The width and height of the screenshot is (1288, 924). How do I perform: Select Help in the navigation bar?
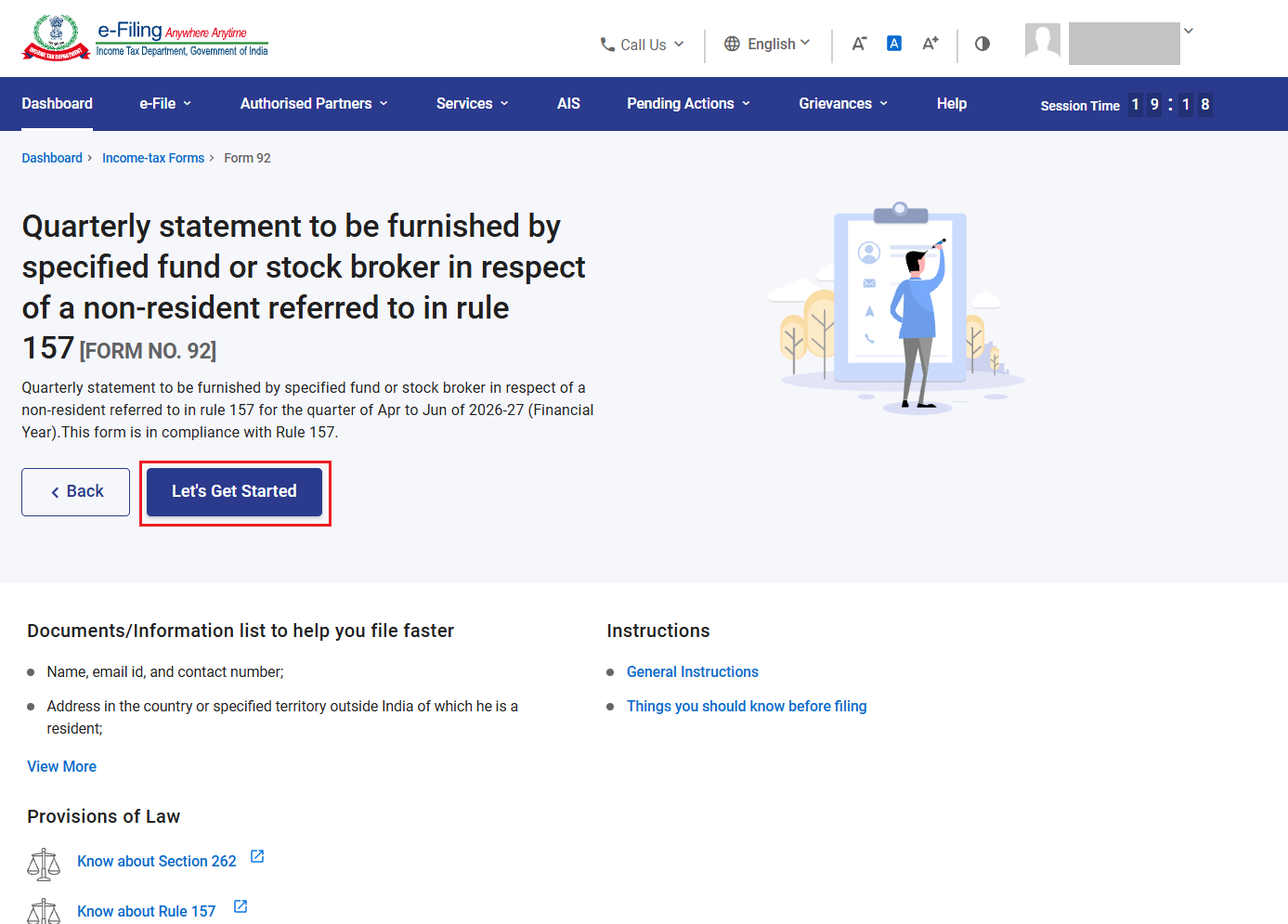[x=952, y=104]
